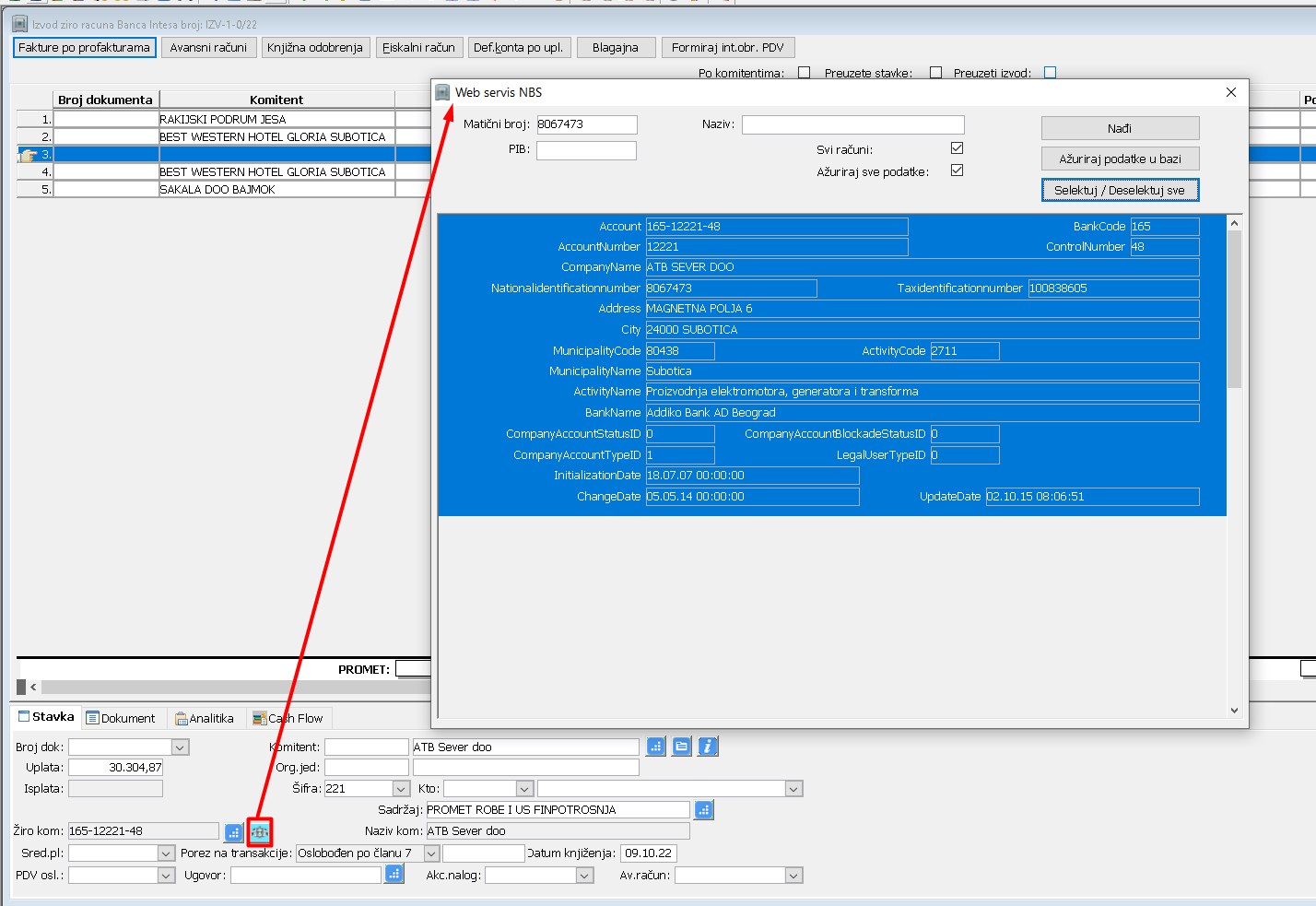
Task: Expand the Broj dok dropdown
Action: tap(181, 747)
